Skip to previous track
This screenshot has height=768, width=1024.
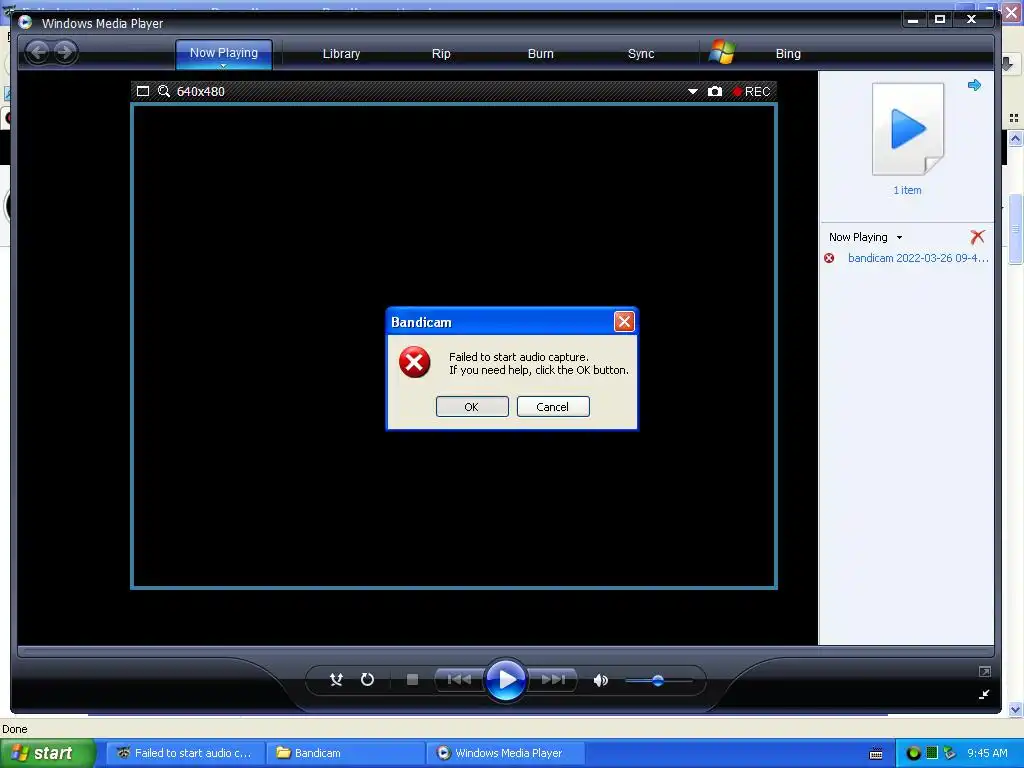pyautogui.click(x=459, y=680)
